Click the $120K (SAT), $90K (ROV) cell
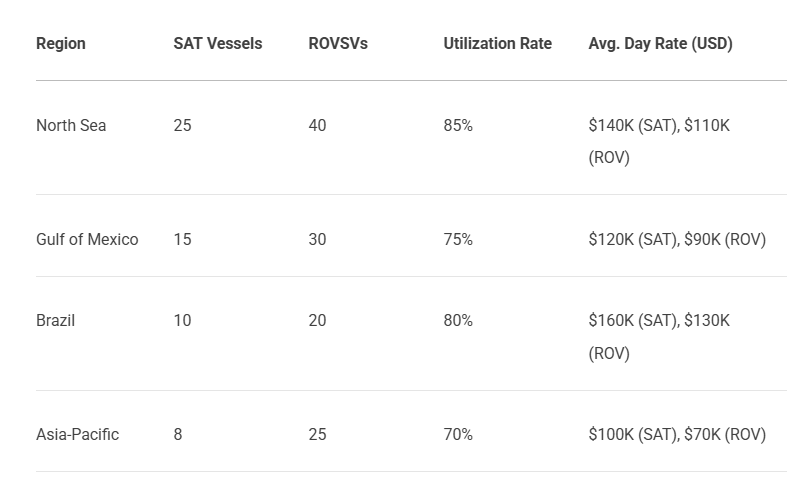The height and width of the screenshot is (492, 808). (677, 239)
